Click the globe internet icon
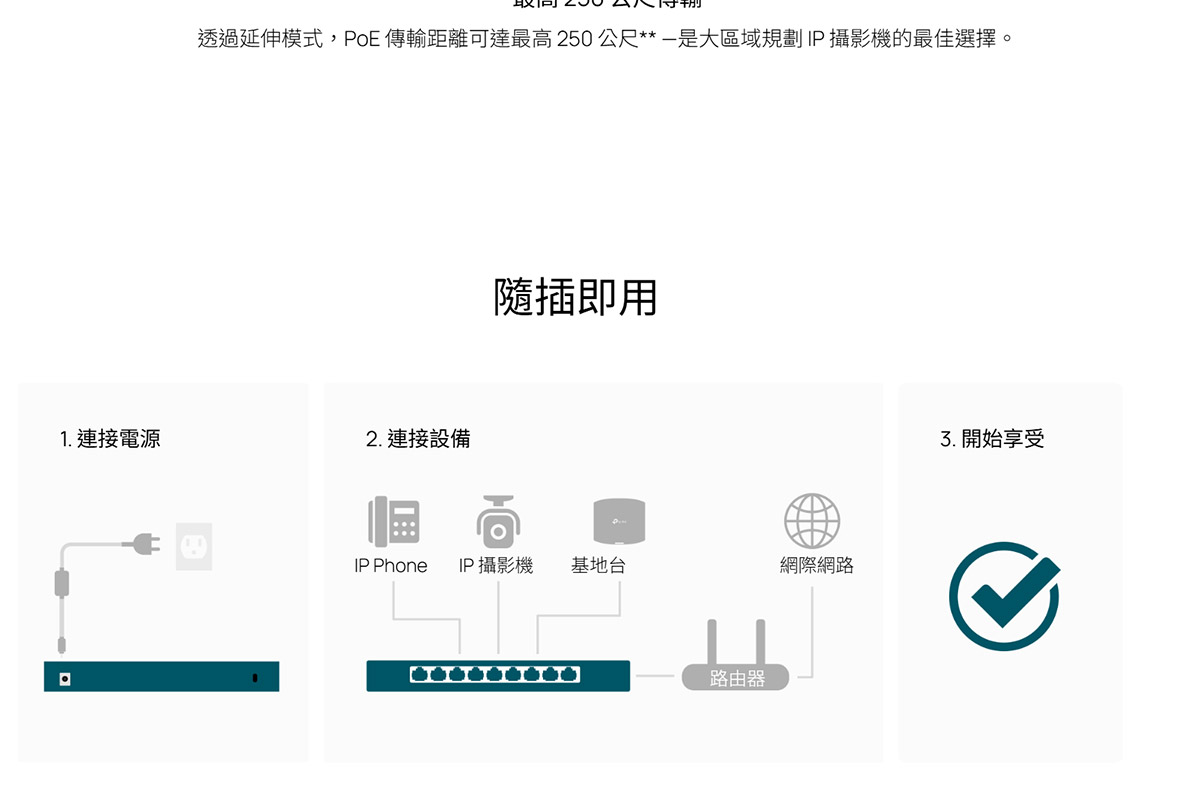This screenshot has height=811, width=1200. click(811, 521)
